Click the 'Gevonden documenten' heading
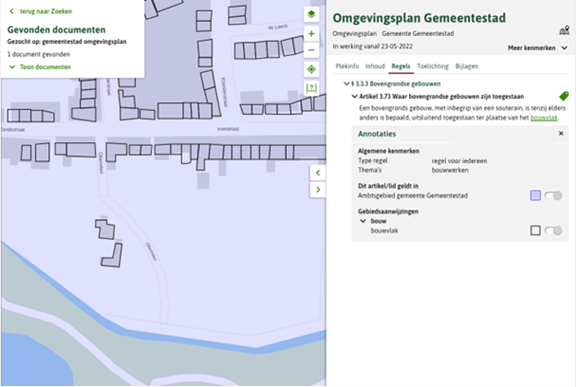 56,30
